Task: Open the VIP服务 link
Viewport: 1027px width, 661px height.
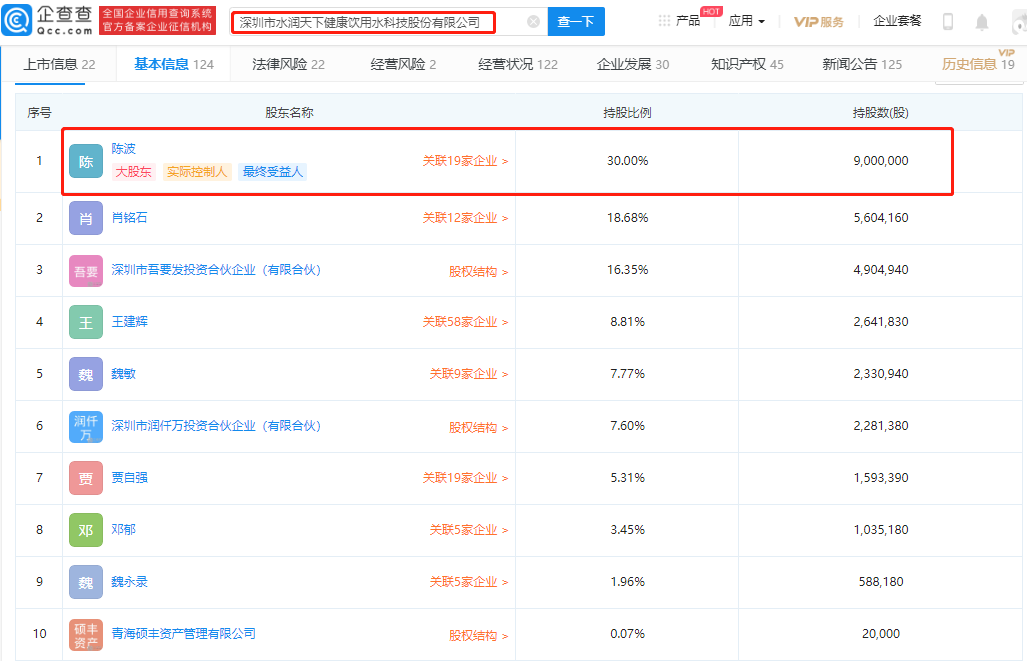Action: 818,22
